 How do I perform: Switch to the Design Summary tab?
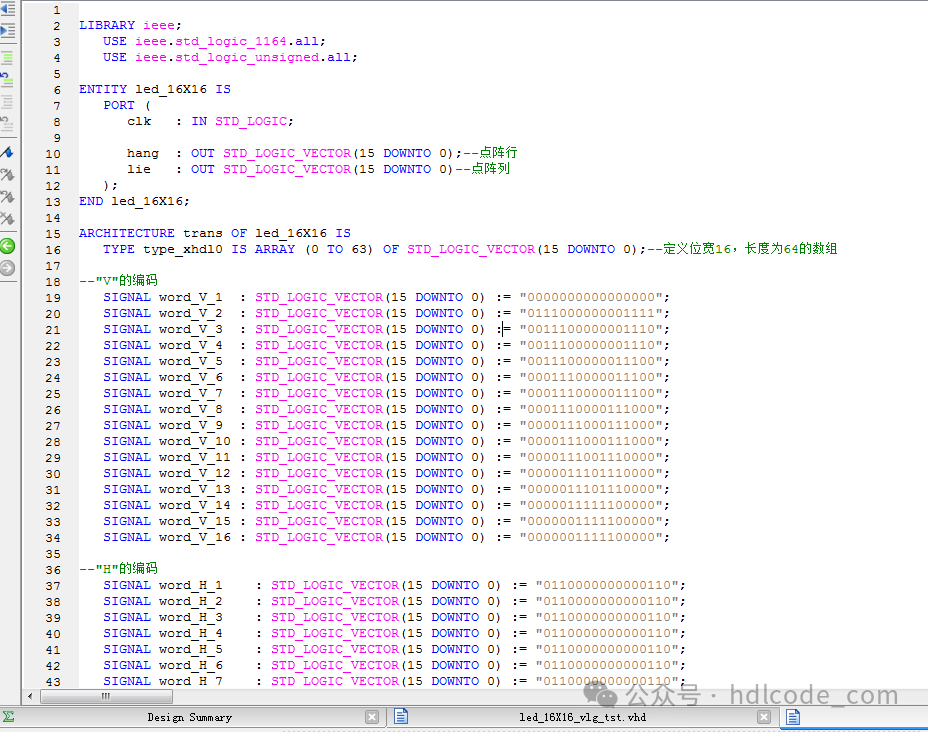(189, 717)
